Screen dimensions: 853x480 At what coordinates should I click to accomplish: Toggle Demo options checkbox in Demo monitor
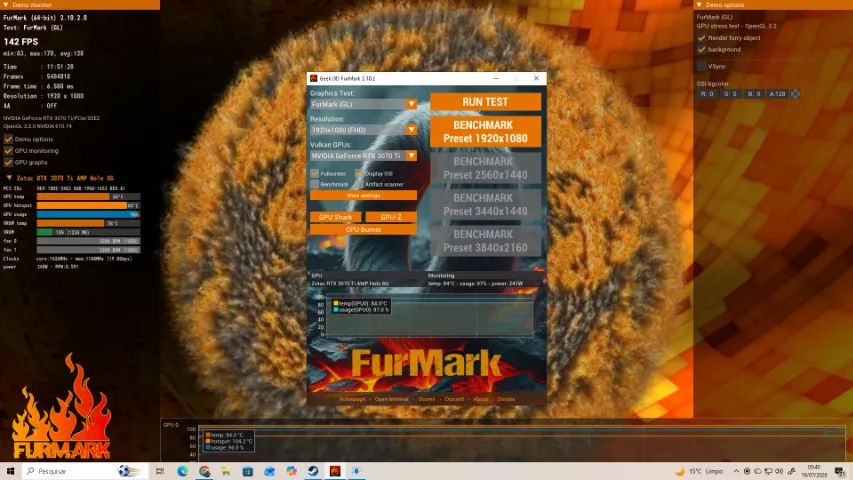(8, 139)
